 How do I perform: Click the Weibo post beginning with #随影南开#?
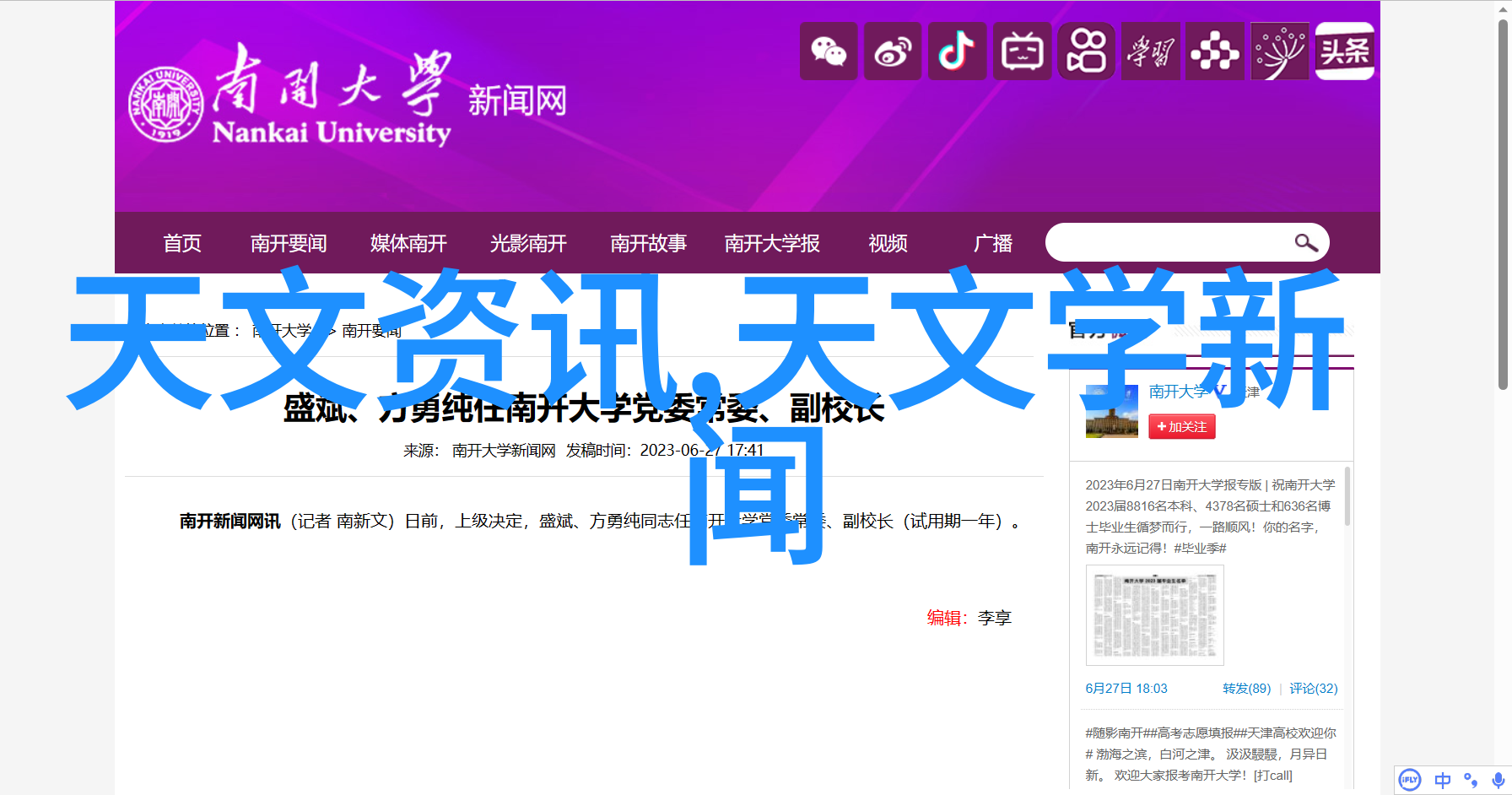[x=1211, y=754]
